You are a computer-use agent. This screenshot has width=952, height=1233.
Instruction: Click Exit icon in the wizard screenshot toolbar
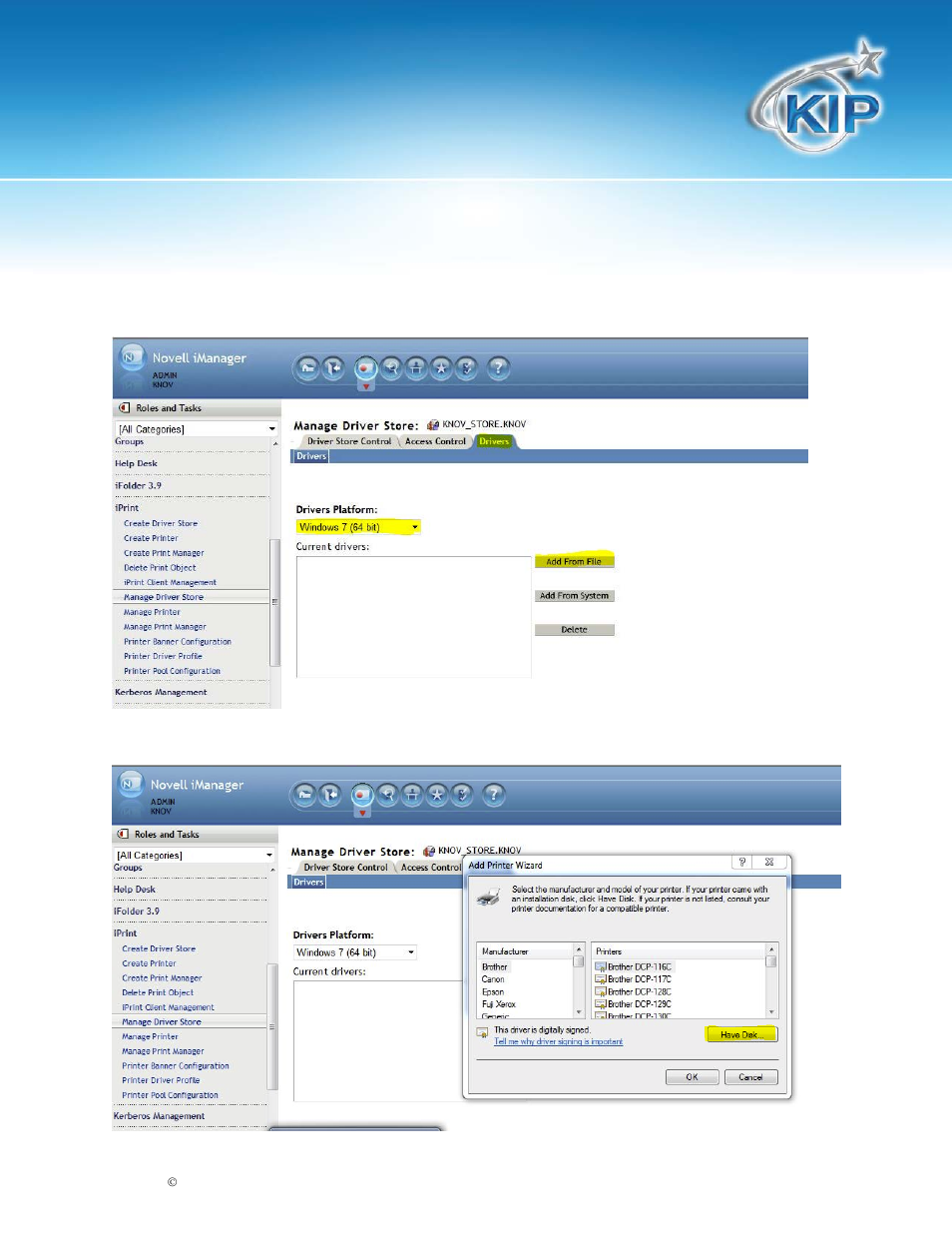click(330, 795)
